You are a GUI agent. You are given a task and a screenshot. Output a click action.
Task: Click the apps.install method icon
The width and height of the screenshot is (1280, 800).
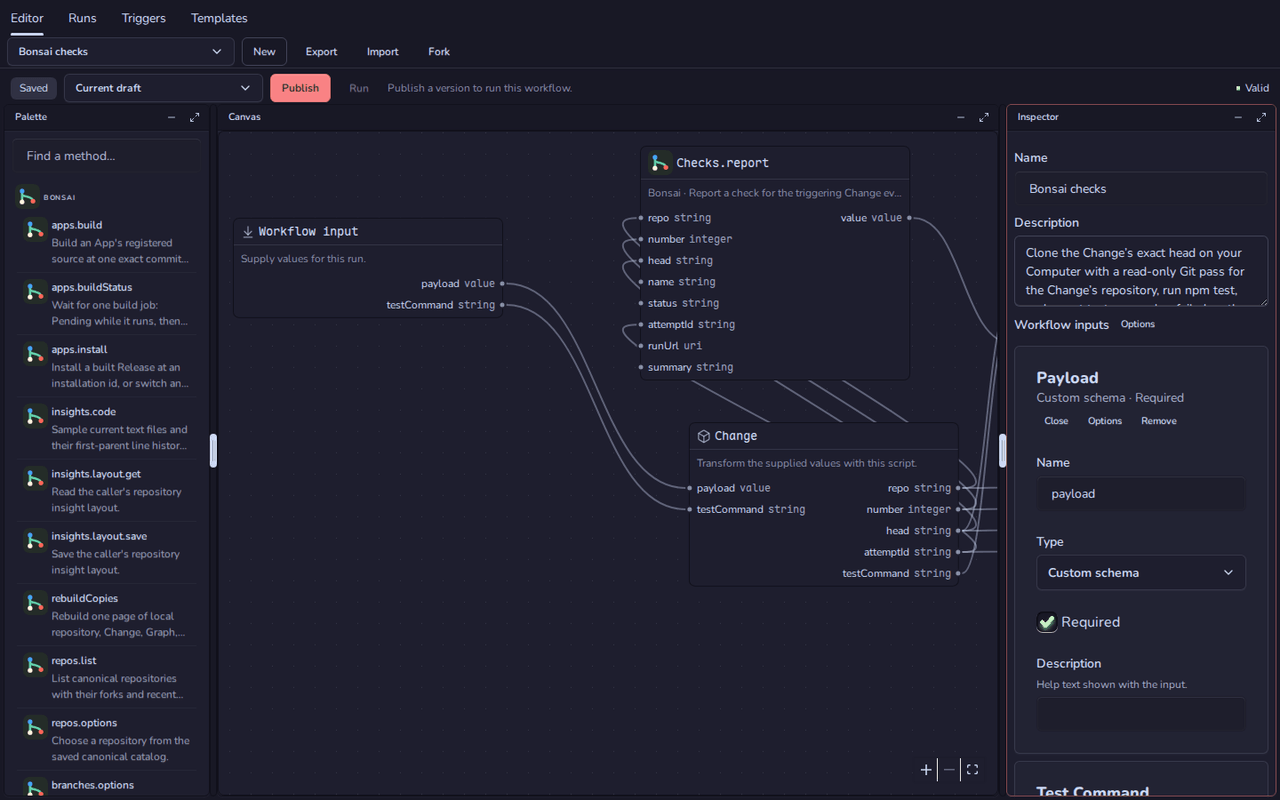click(x=34, y=354)
